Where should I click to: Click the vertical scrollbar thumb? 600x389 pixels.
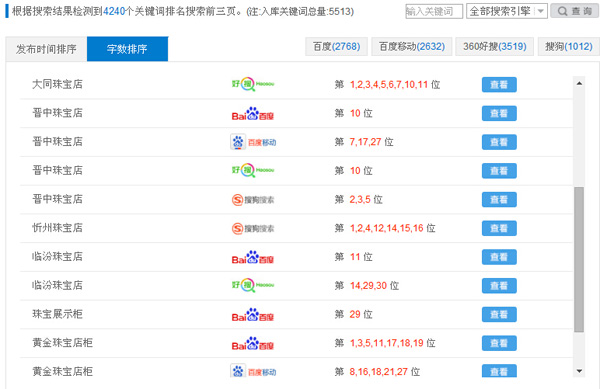coord(579,259)
